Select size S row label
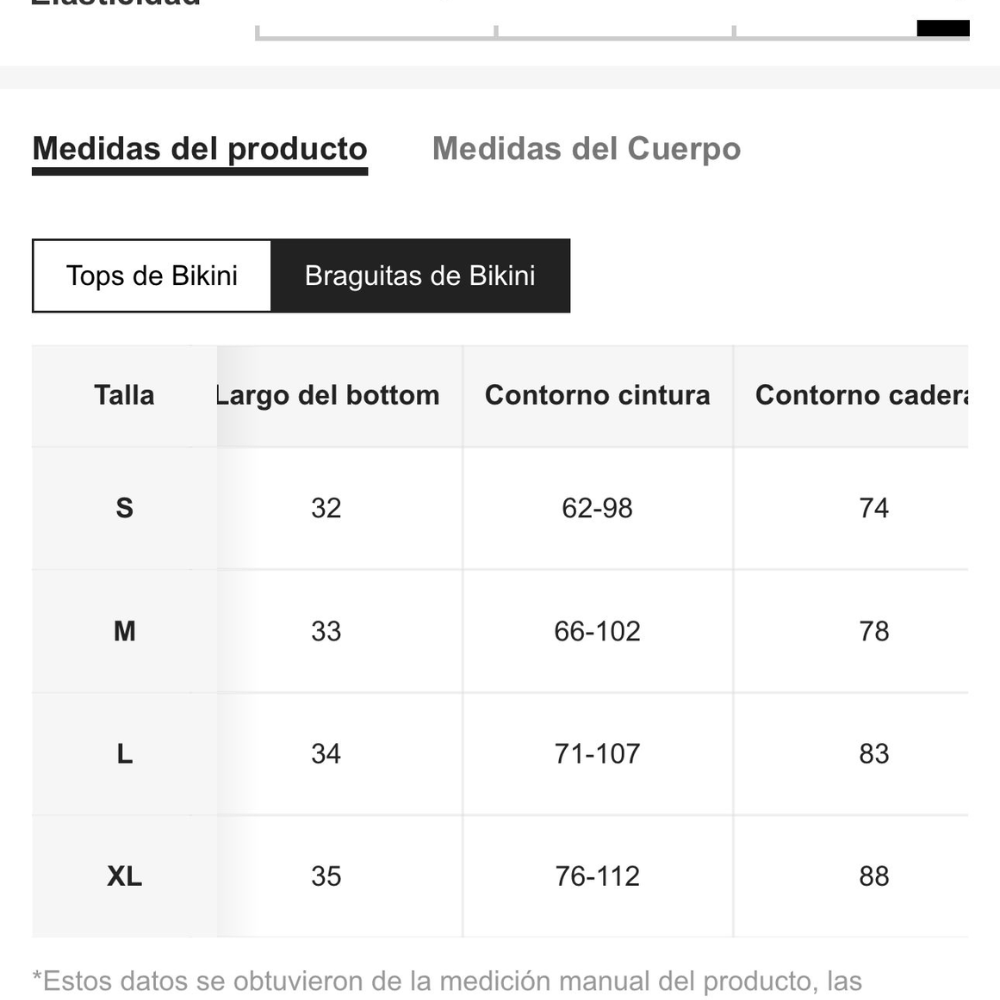The image size is (1000, 1000). coord(124,508)
